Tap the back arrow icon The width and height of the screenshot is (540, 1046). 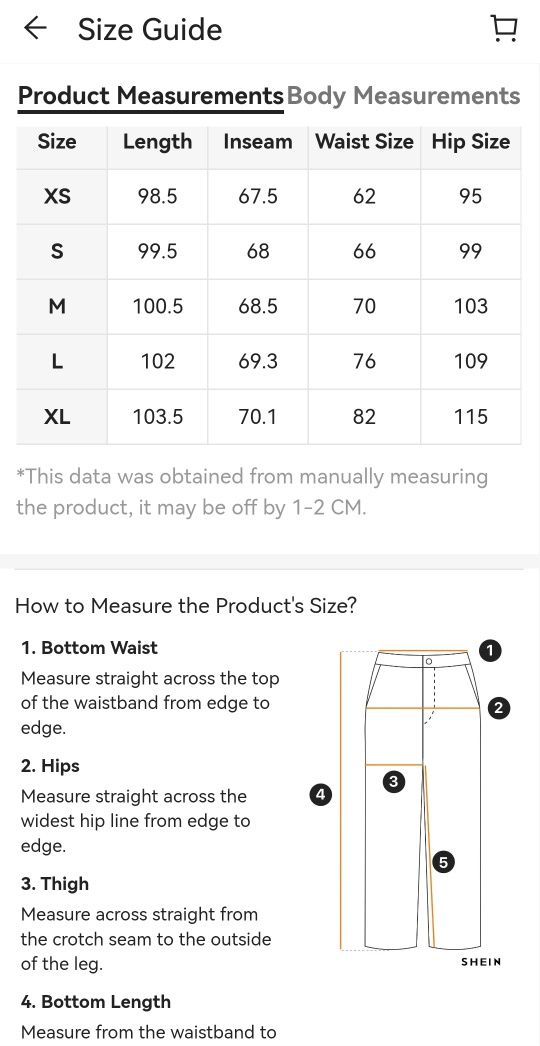coord(35,28)
